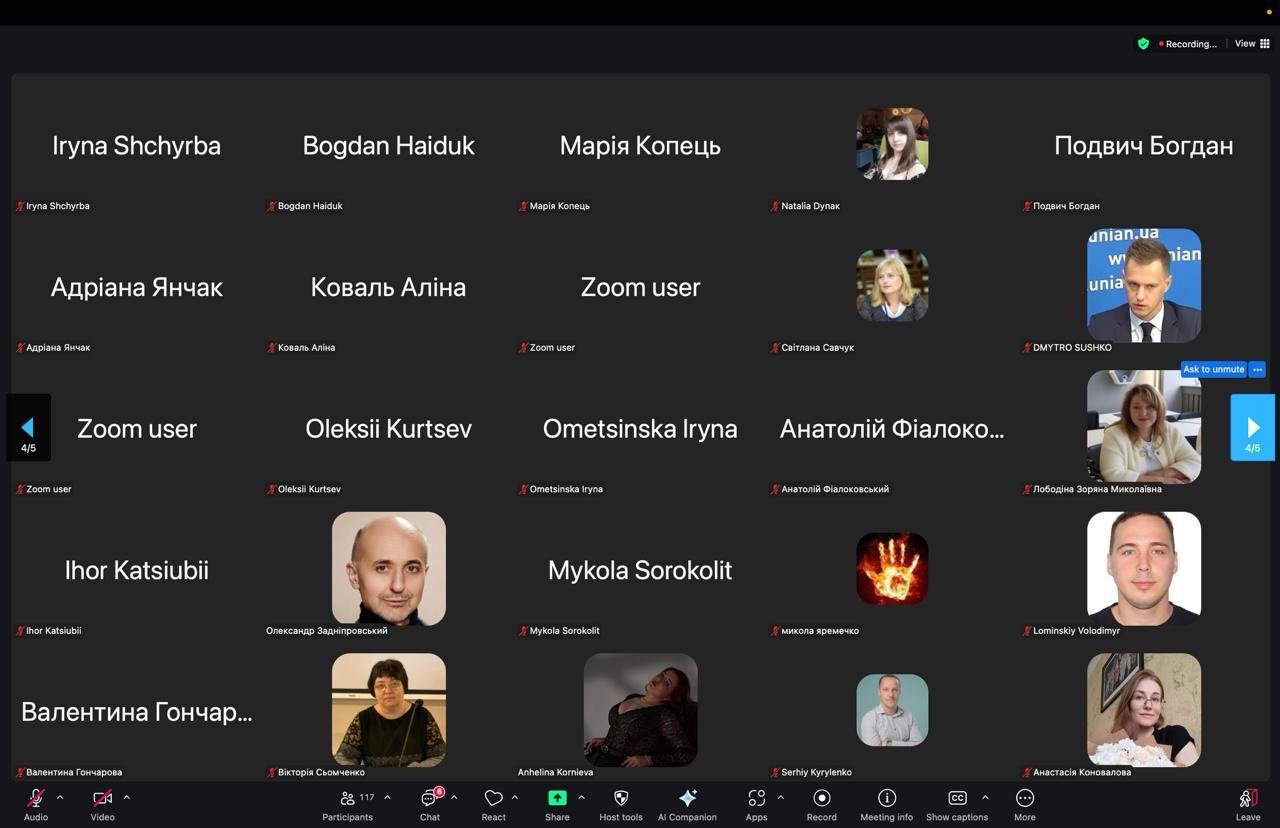The width and height of the screenshot is (1280, 828).
Task: Open the More options menu
Action: click(1025, 803)
